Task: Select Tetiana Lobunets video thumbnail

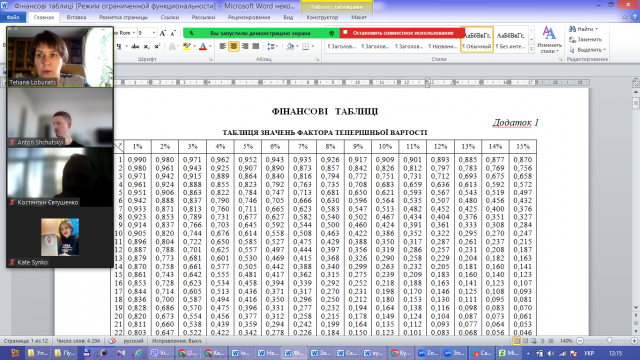Action: point(60,57)
